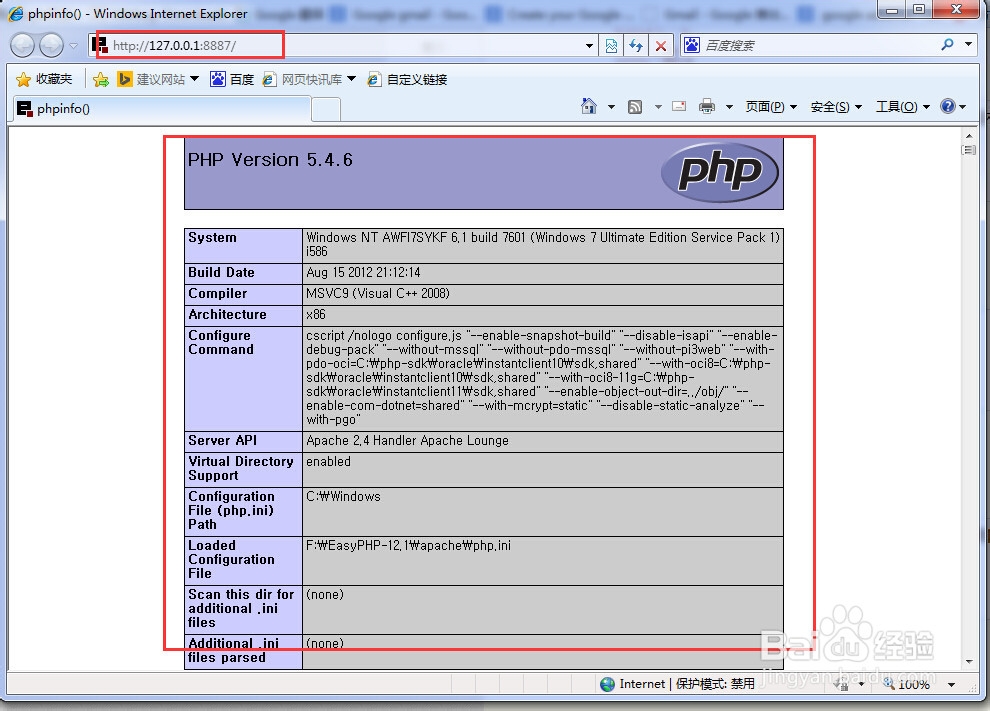Click the Print icon
The image size is (990, 711).
(x=707, y=106)
